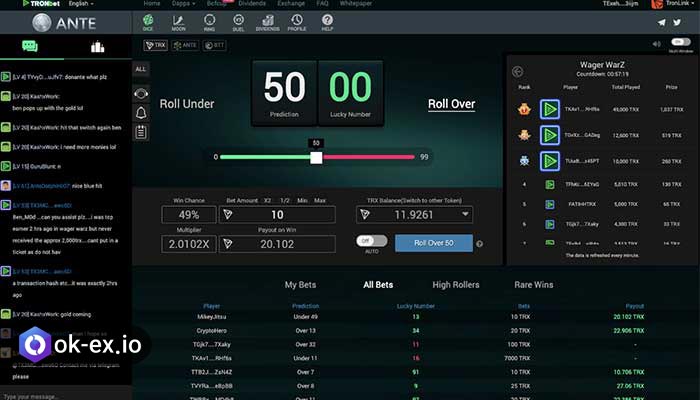
Task: Click the Multiplier field
Action: (x=189, y=244)
